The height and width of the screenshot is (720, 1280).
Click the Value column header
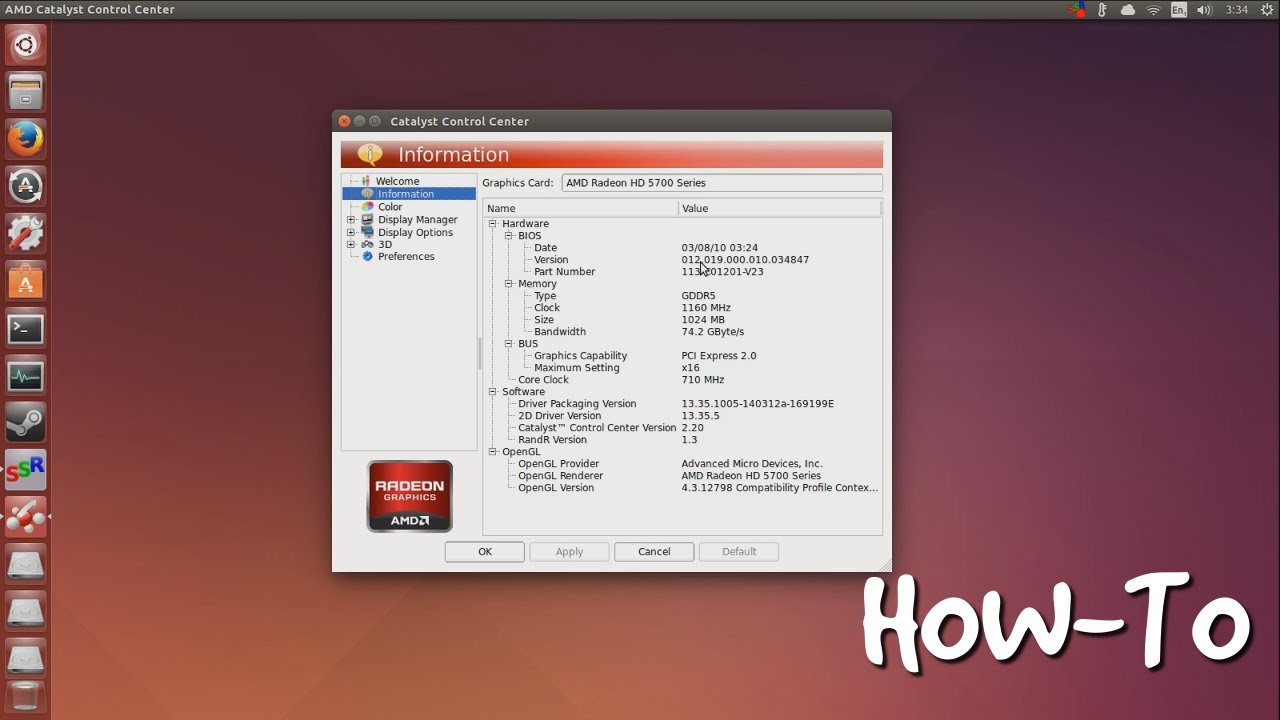click(x=780, y=208)
